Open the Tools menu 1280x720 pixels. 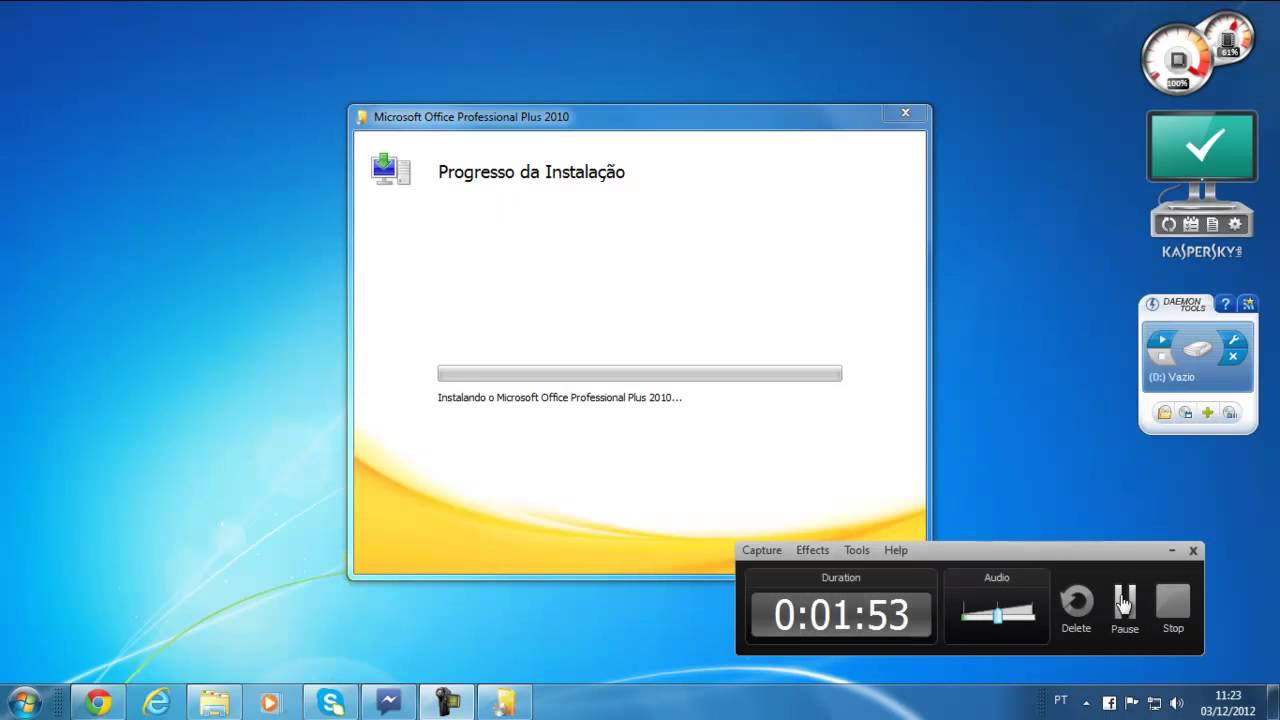(x=857, y=550)
